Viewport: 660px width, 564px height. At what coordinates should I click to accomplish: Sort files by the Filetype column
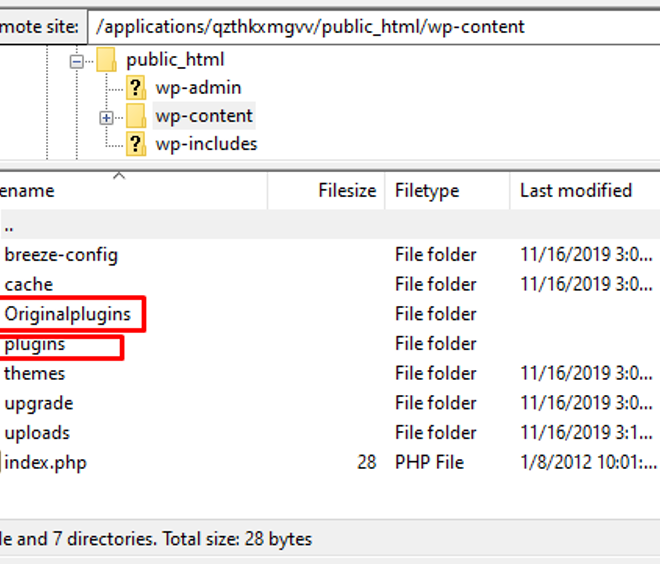(447, 191)
